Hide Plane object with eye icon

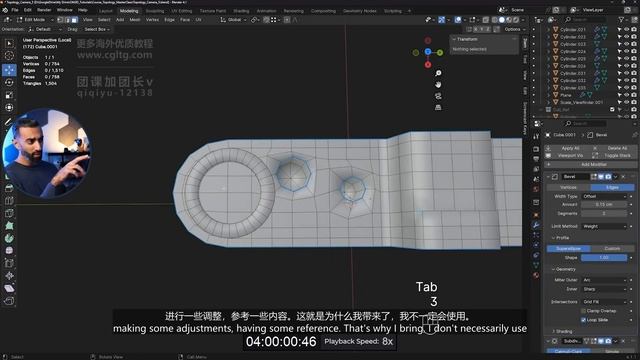627,95
